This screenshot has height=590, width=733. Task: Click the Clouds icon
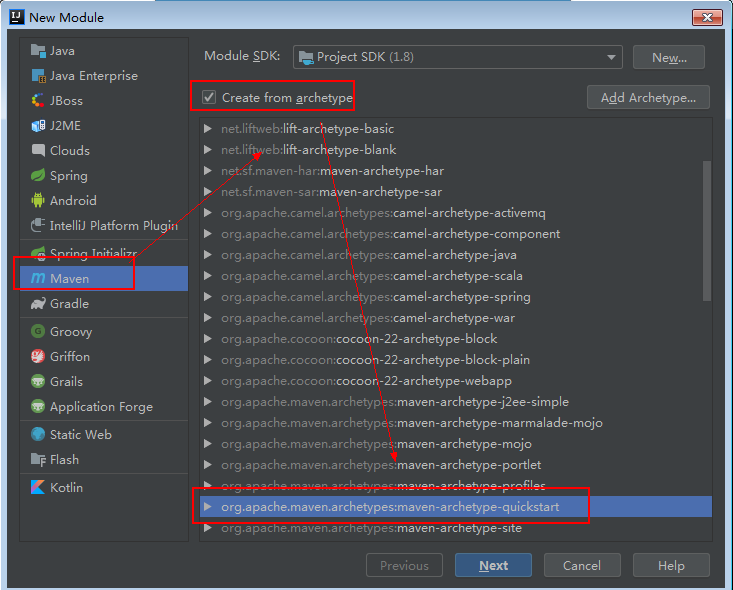tap(38, 151)
